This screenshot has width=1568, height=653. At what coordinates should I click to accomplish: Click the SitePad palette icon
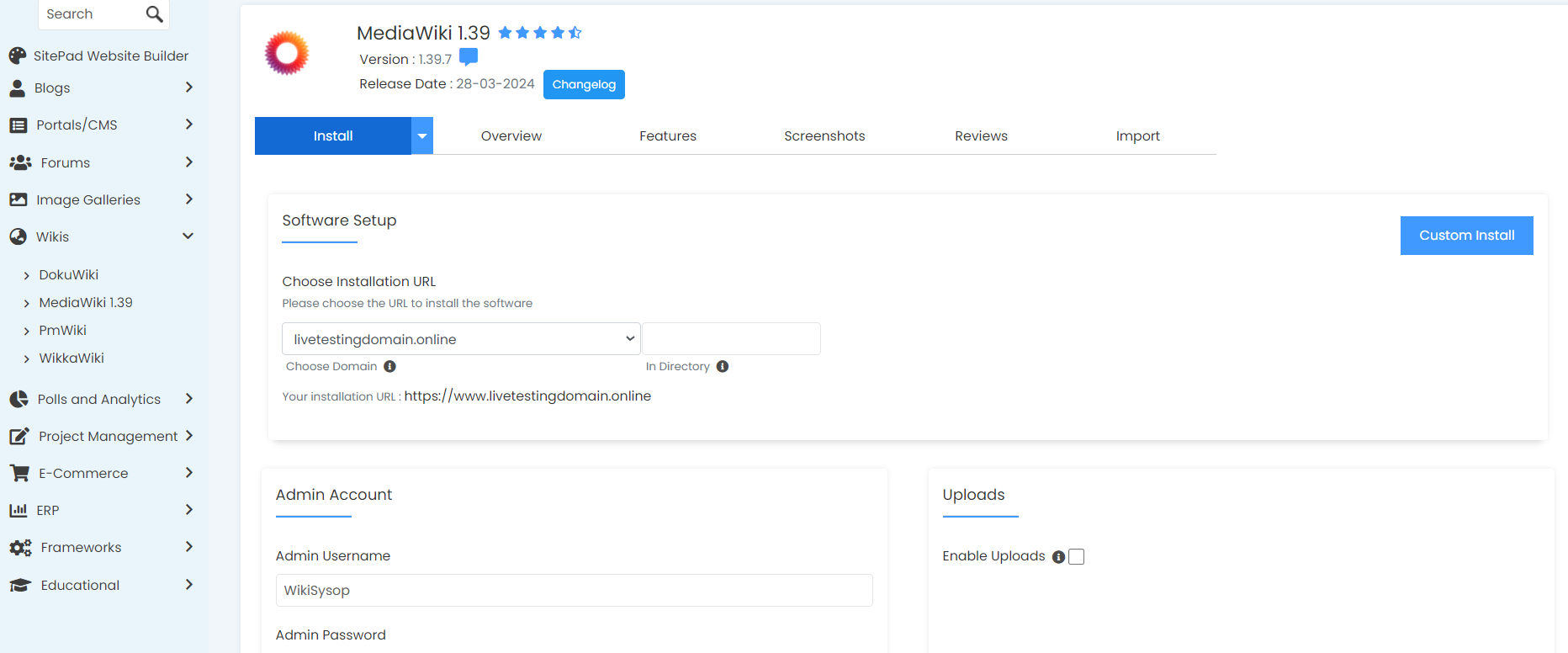[18, 56]
